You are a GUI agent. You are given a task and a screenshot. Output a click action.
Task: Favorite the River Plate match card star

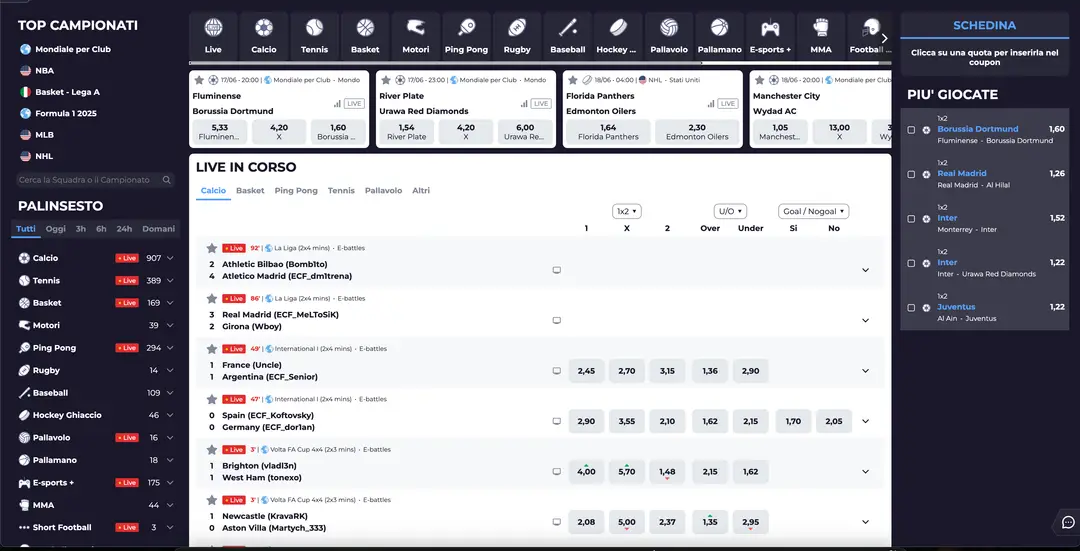pyautogui.click(x=386, y=80)
